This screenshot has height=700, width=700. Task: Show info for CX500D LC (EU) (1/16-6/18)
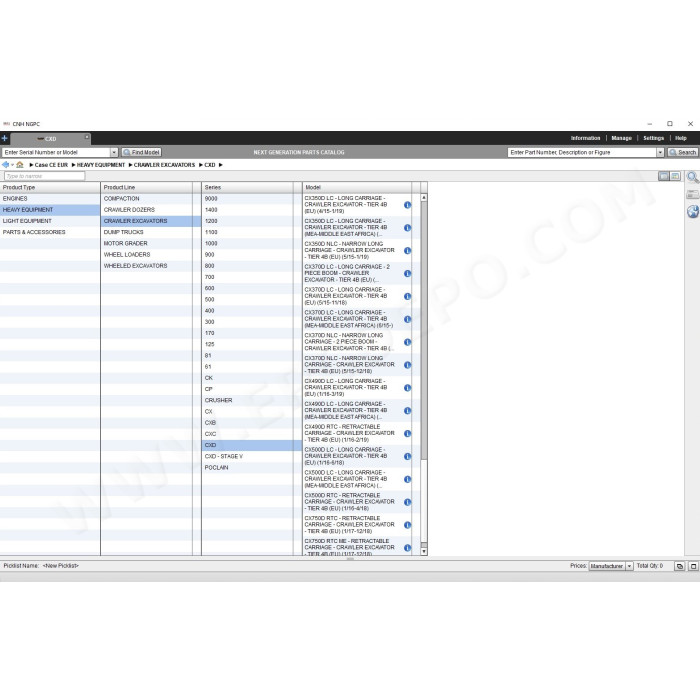tap(408, 456)
